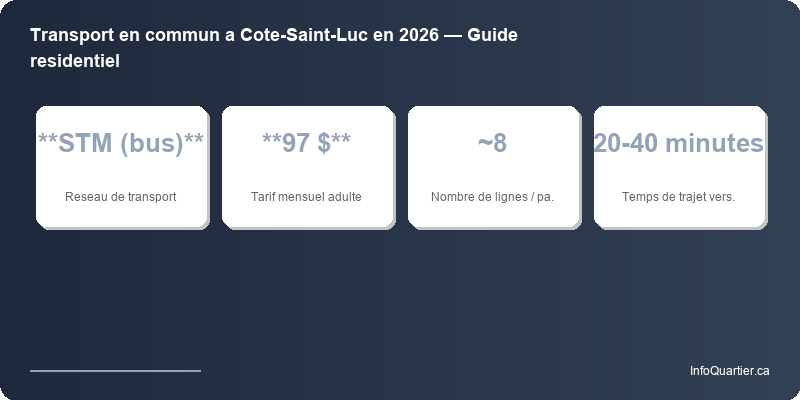Viewport: 800px width, 400px height.
Task: Click the InfoQuartier.ca link
Action: 729,371
